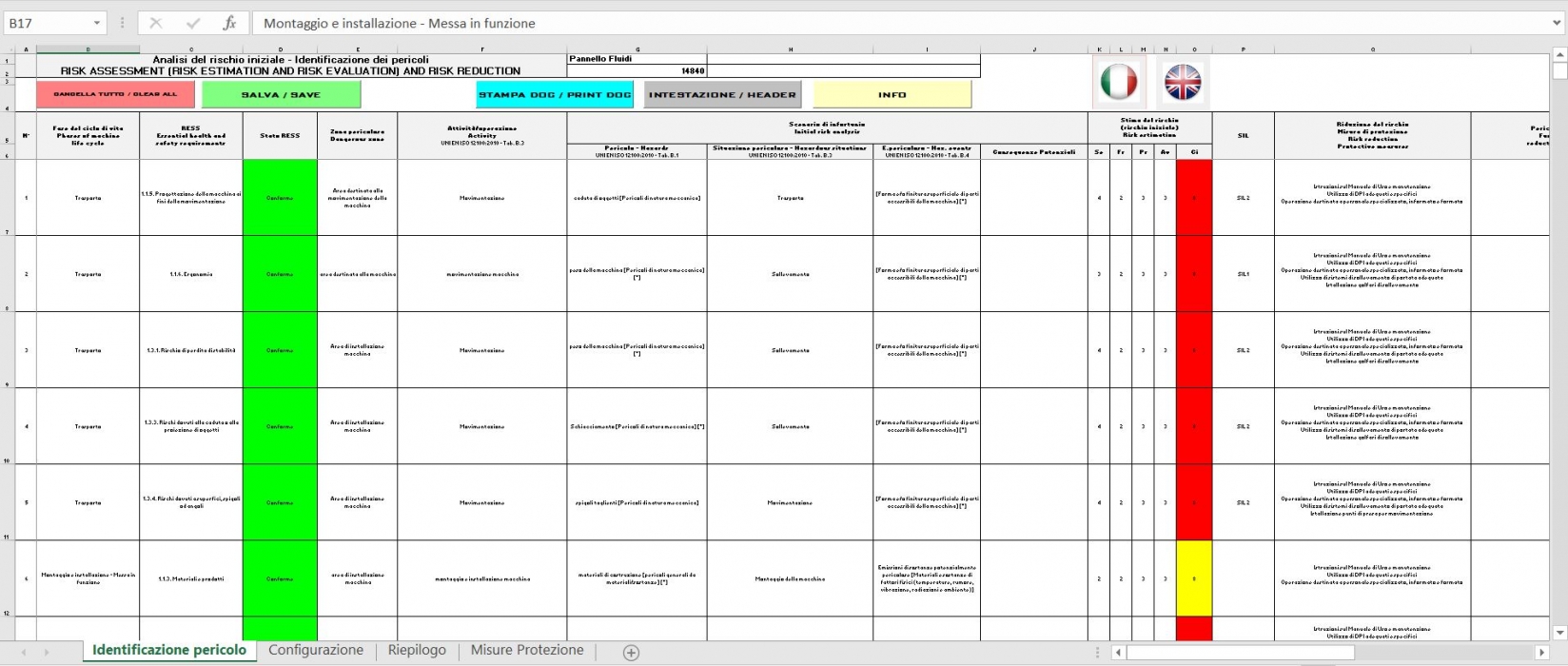Open the Name Box dropdown arrow
Image resolution: width=1568 pixels, height=666 pixels.
(x=97, y=23)
